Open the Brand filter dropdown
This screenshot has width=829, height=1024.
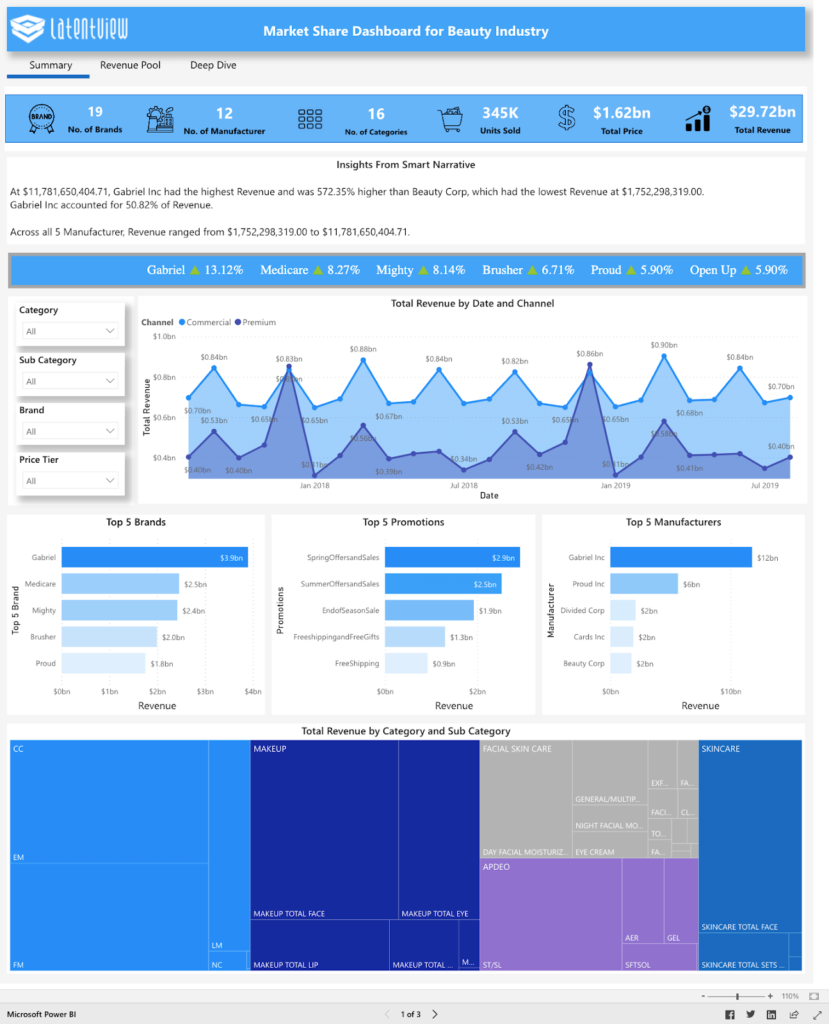(70, 431)
